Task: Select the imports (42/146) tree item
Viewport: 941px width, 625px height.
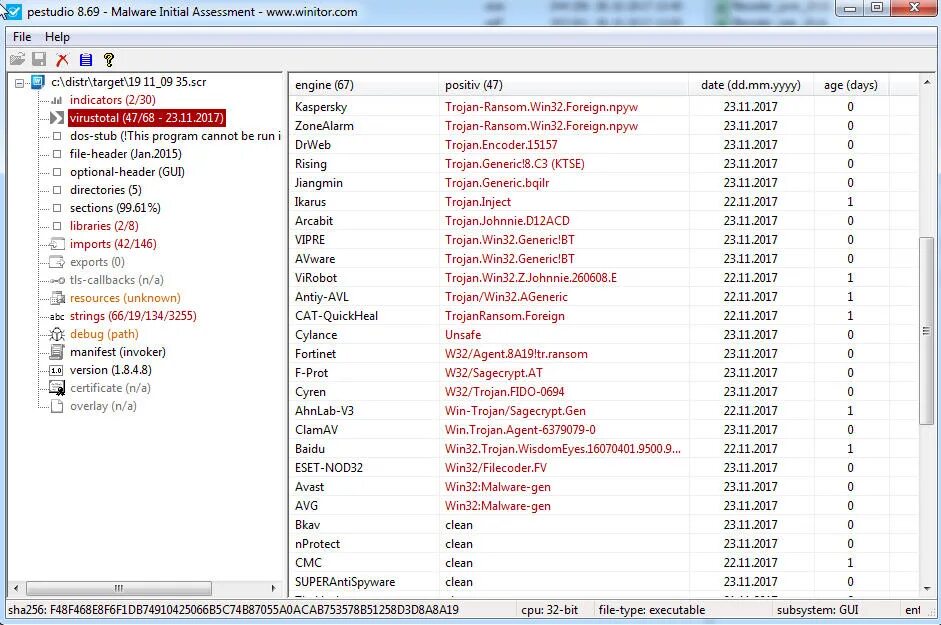Action: pos(113,244)
